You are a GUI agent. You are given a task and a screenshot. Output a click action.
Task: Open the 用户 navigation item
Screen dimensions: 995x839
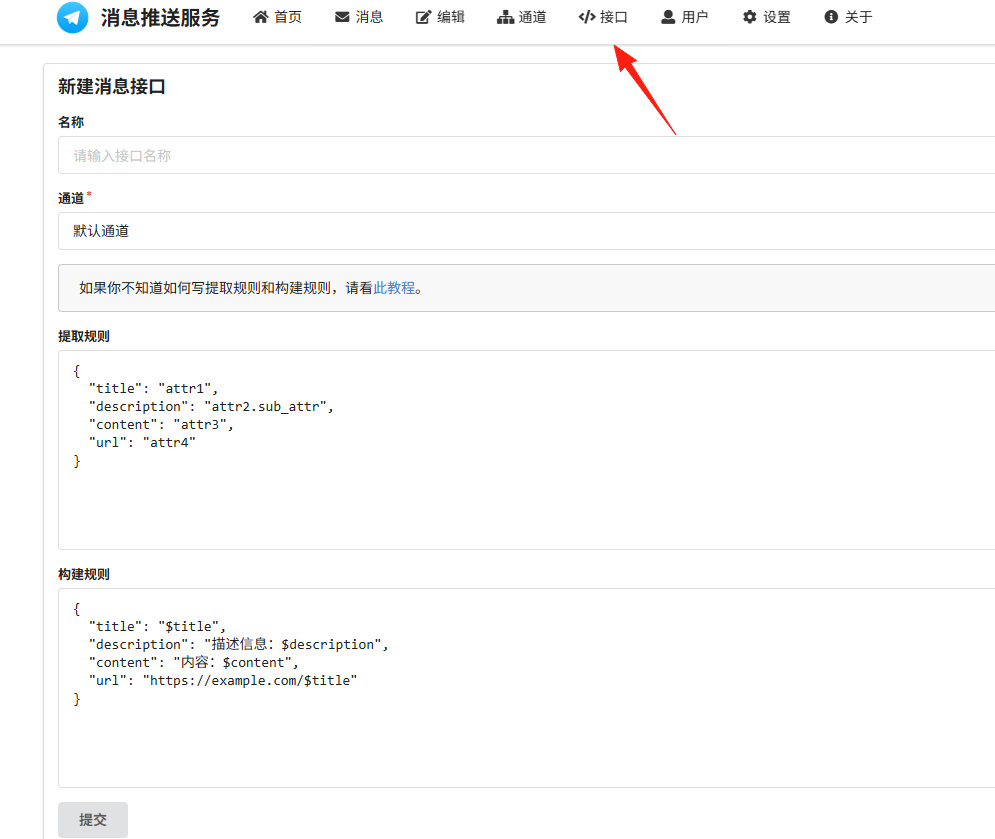click(x=685, y=17)
